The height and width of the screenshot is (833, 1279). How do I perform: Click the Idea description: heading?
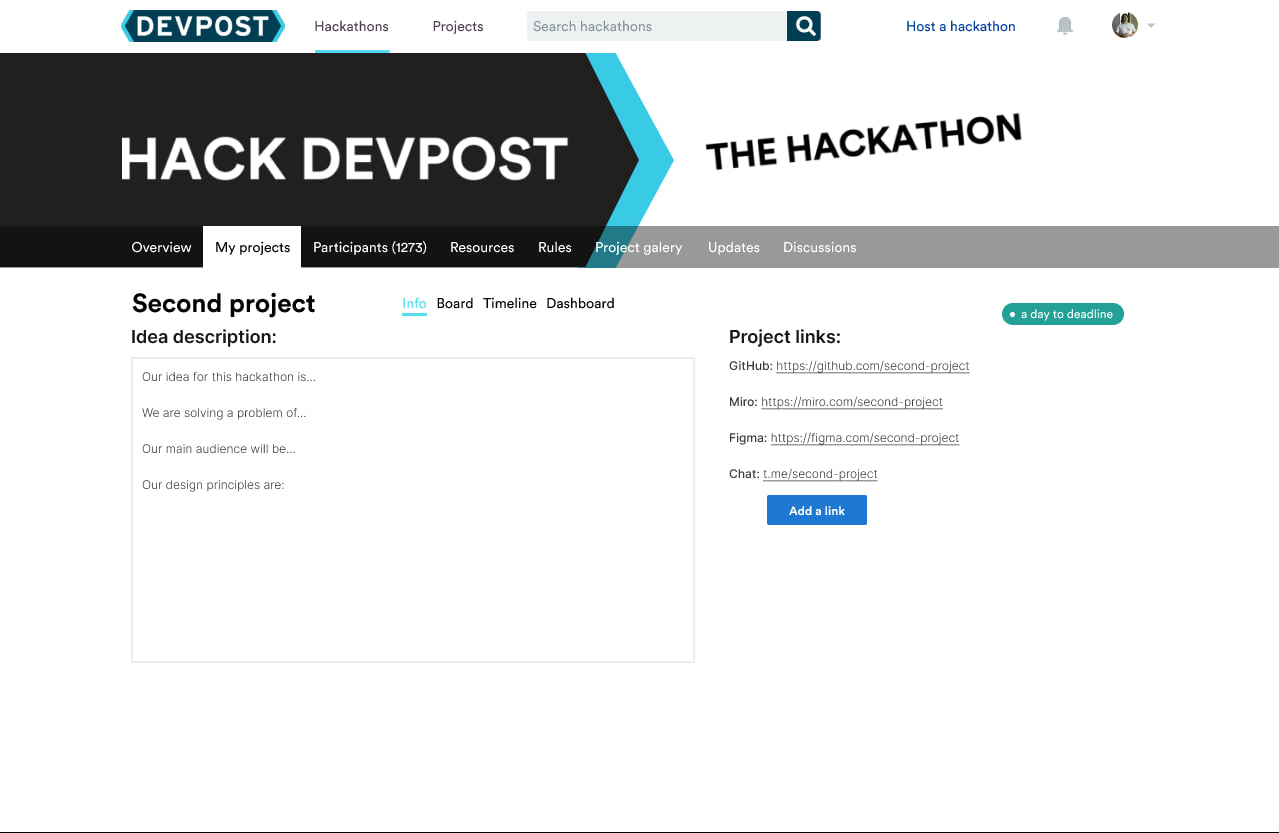tap(204, 337)
